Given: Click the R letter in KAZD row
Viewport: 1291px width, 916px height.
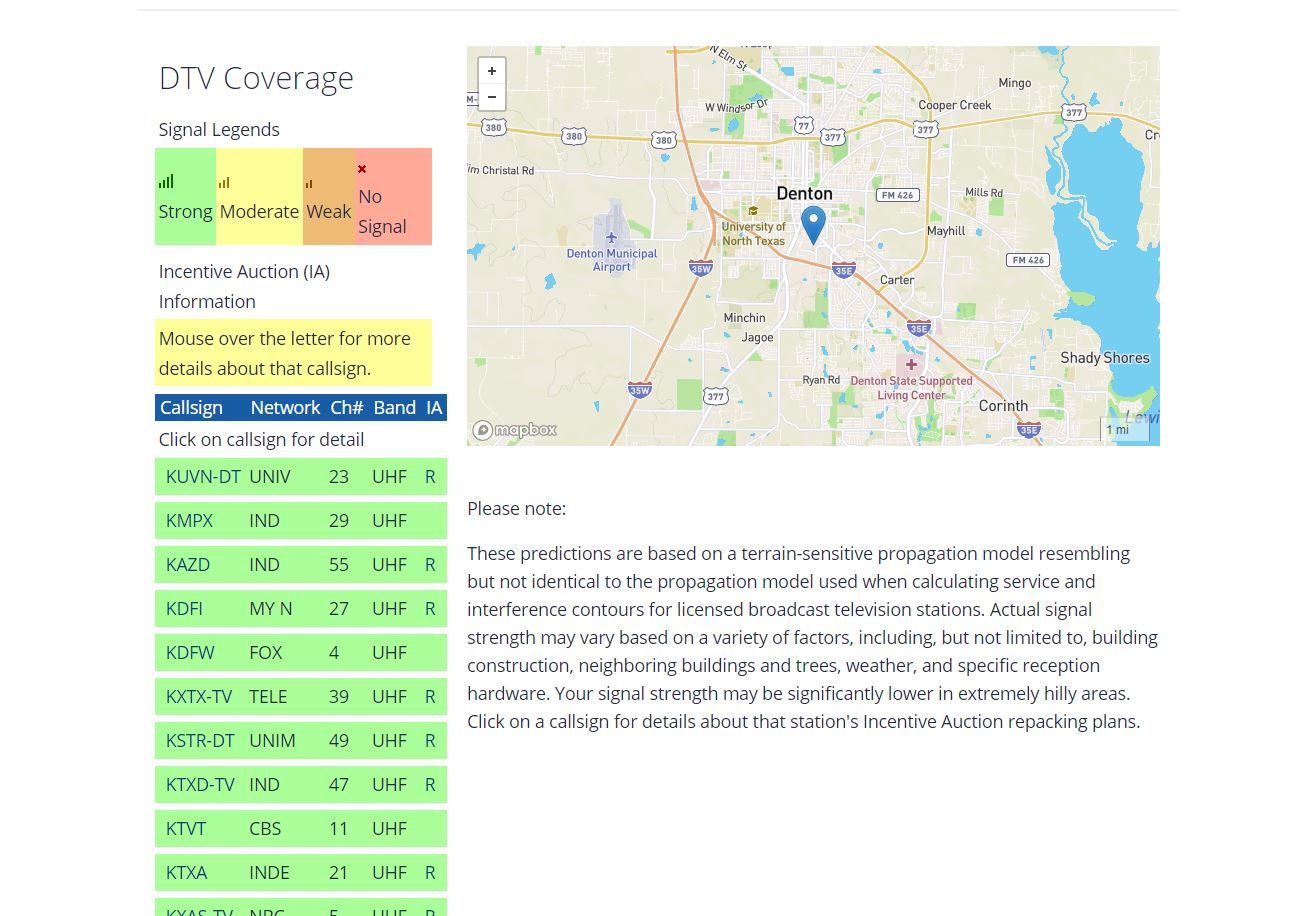Looking at the screenshot, I should point(430,565).
